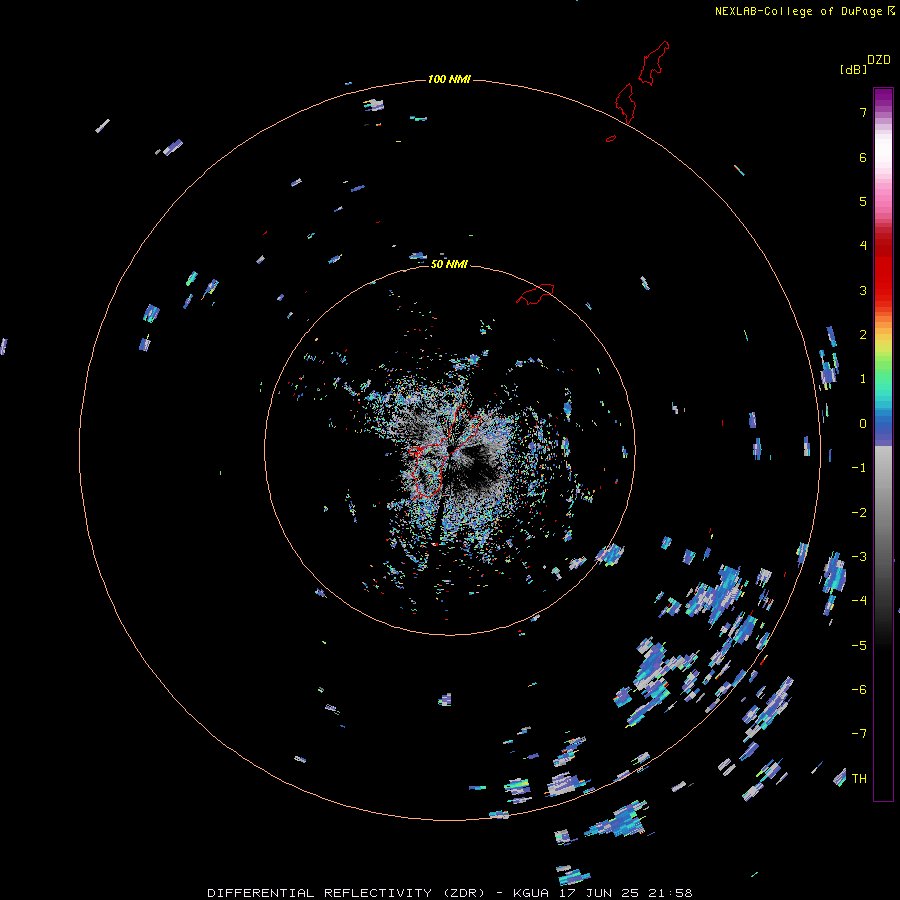Click the DZD legend title

(879, 60)
